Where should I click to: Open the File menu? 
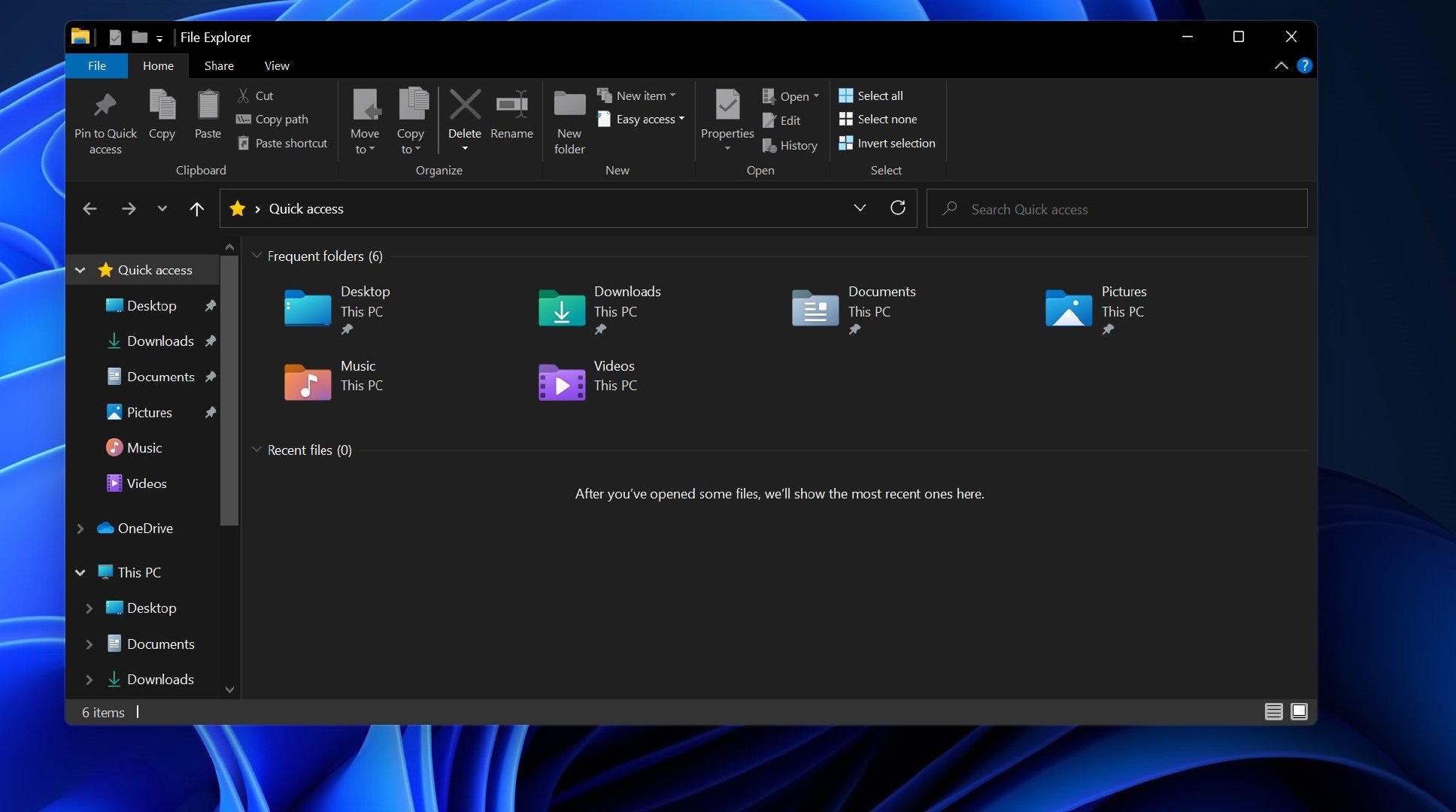click(96, 65)
